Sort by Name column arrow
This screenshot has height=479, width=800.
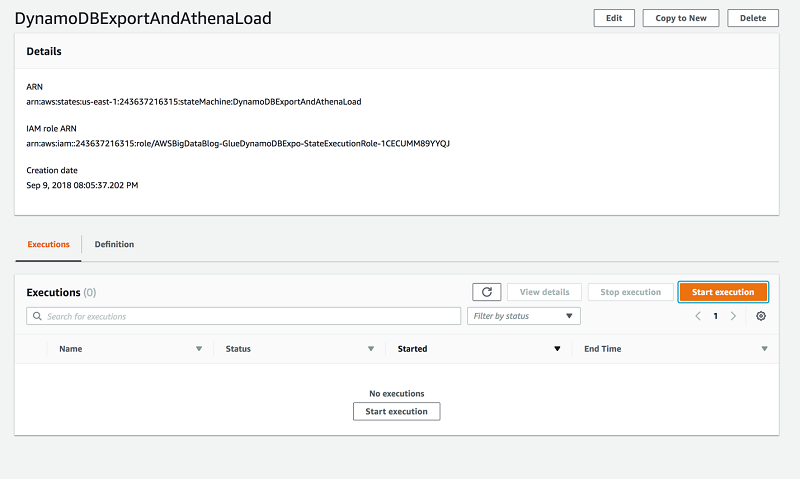tap(199, 349)
